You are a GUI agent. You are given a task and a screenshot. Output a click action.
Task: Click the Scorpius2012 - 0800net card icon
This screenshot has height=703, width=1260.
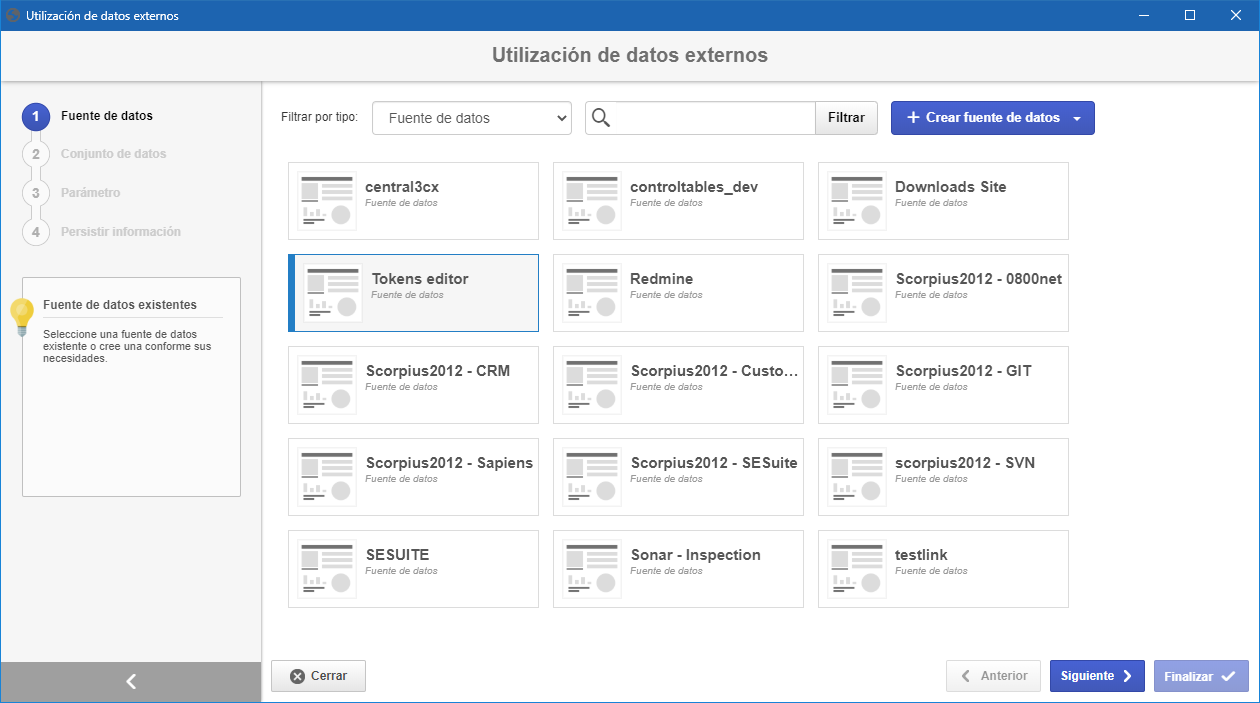click(857, 293)
